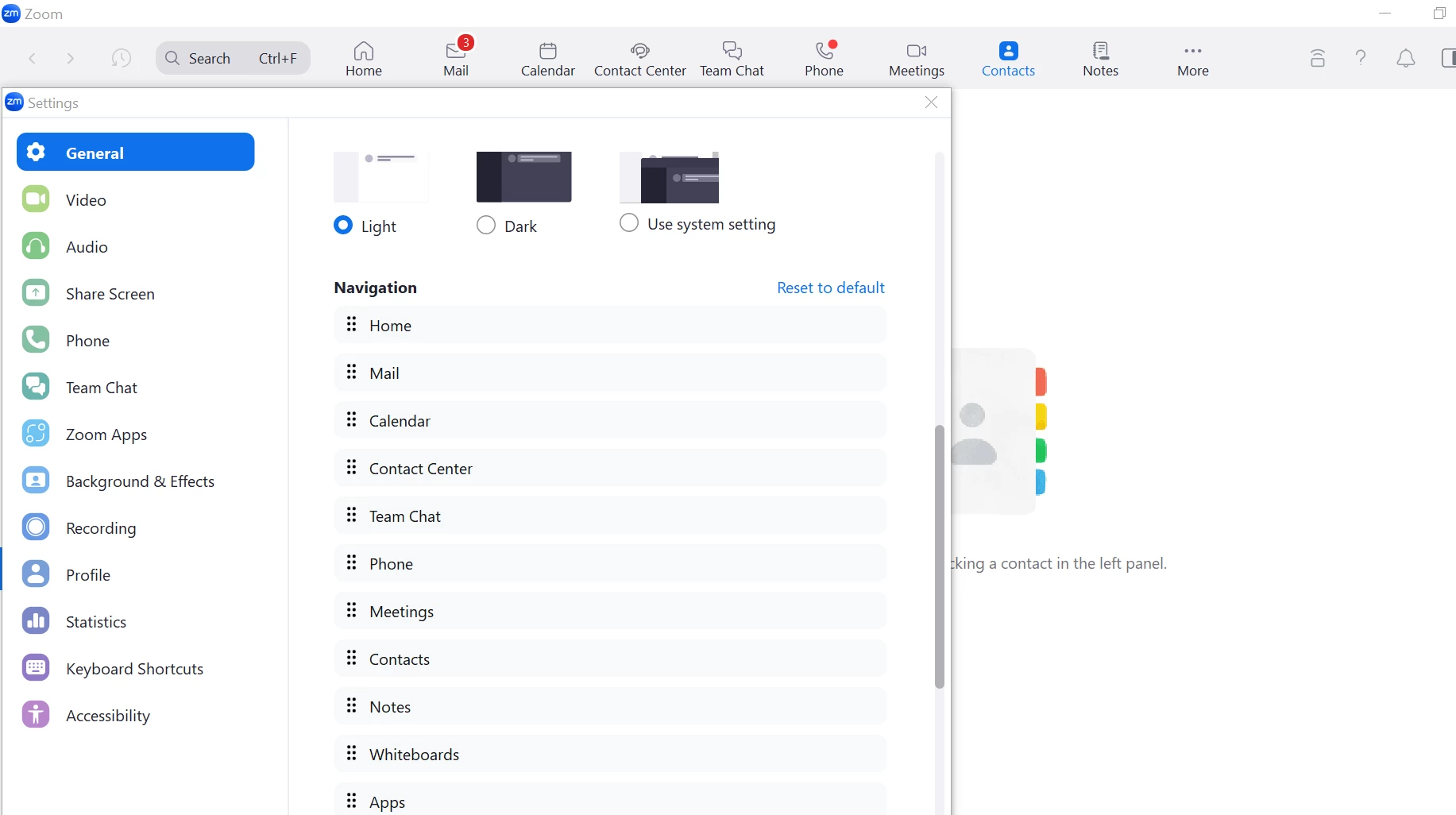Viewport: 1456px width, 815px height.
Task: Open the Phone tab in top navigation
Action: [x=824, y=59]
